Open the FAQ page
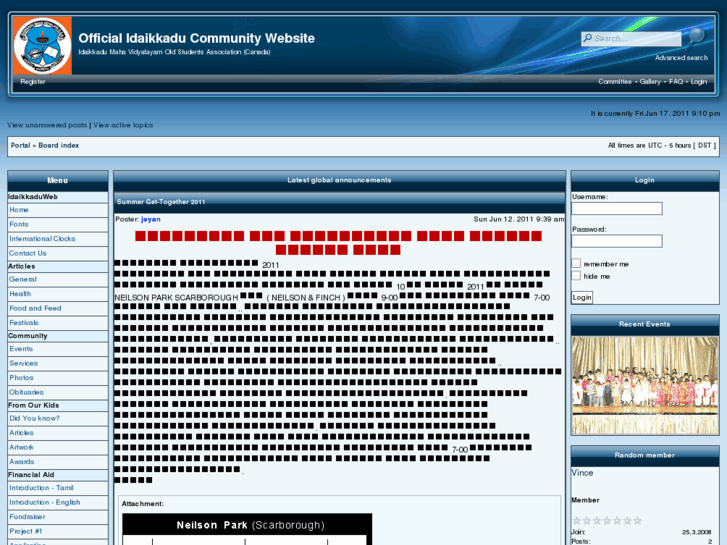Image resolution: width=727 pixels, height=545 pixels. point(676,82)
